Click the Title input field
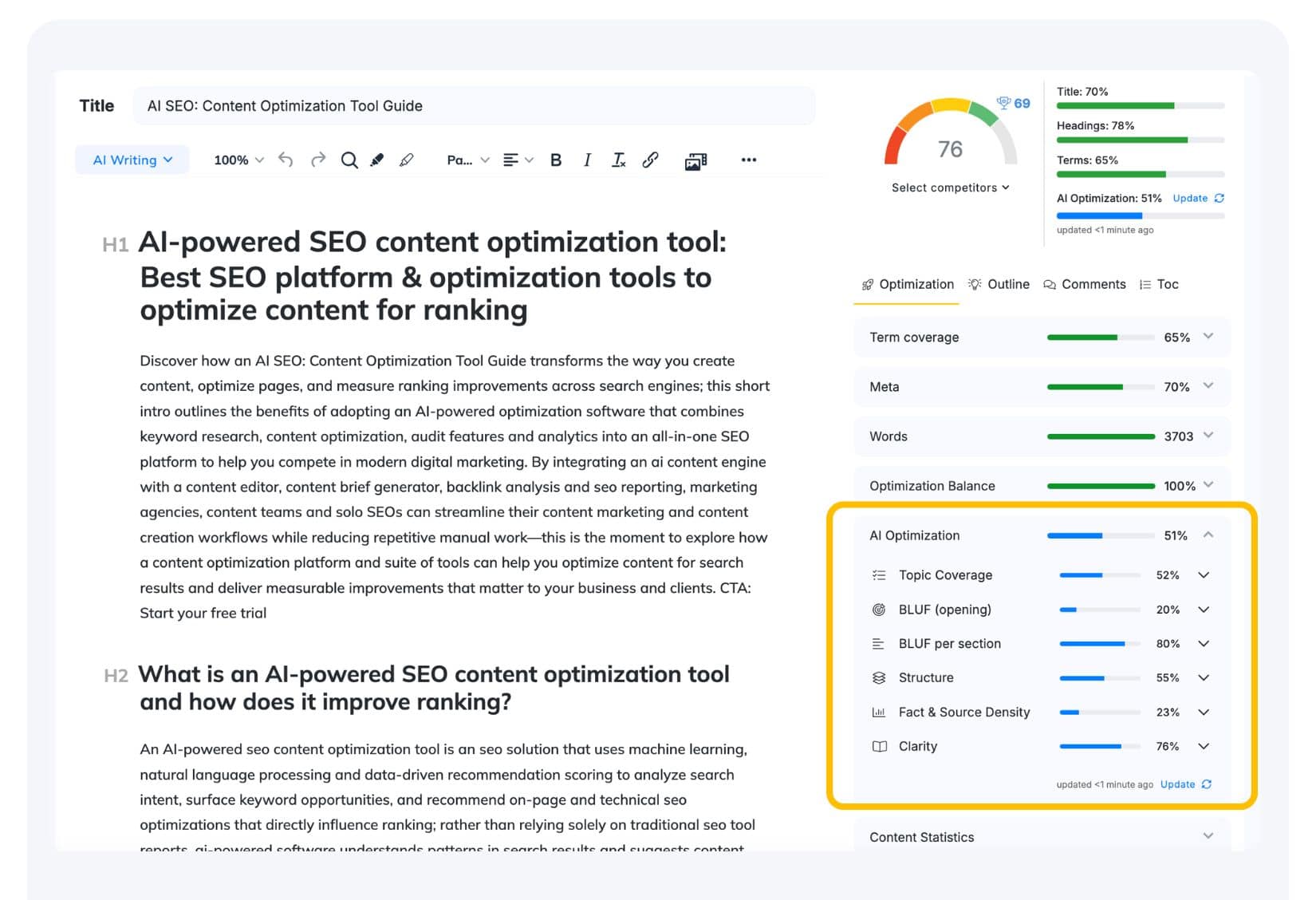 click(x=474, y=106)
